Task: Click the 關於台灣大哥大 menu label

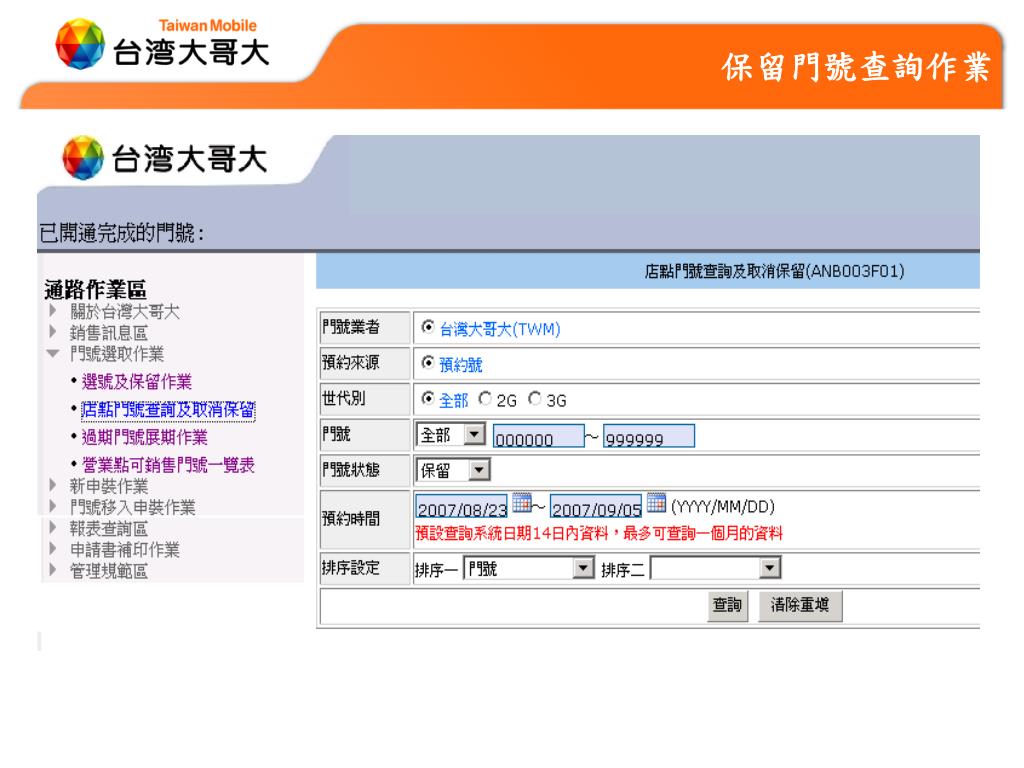Action: 125,312
